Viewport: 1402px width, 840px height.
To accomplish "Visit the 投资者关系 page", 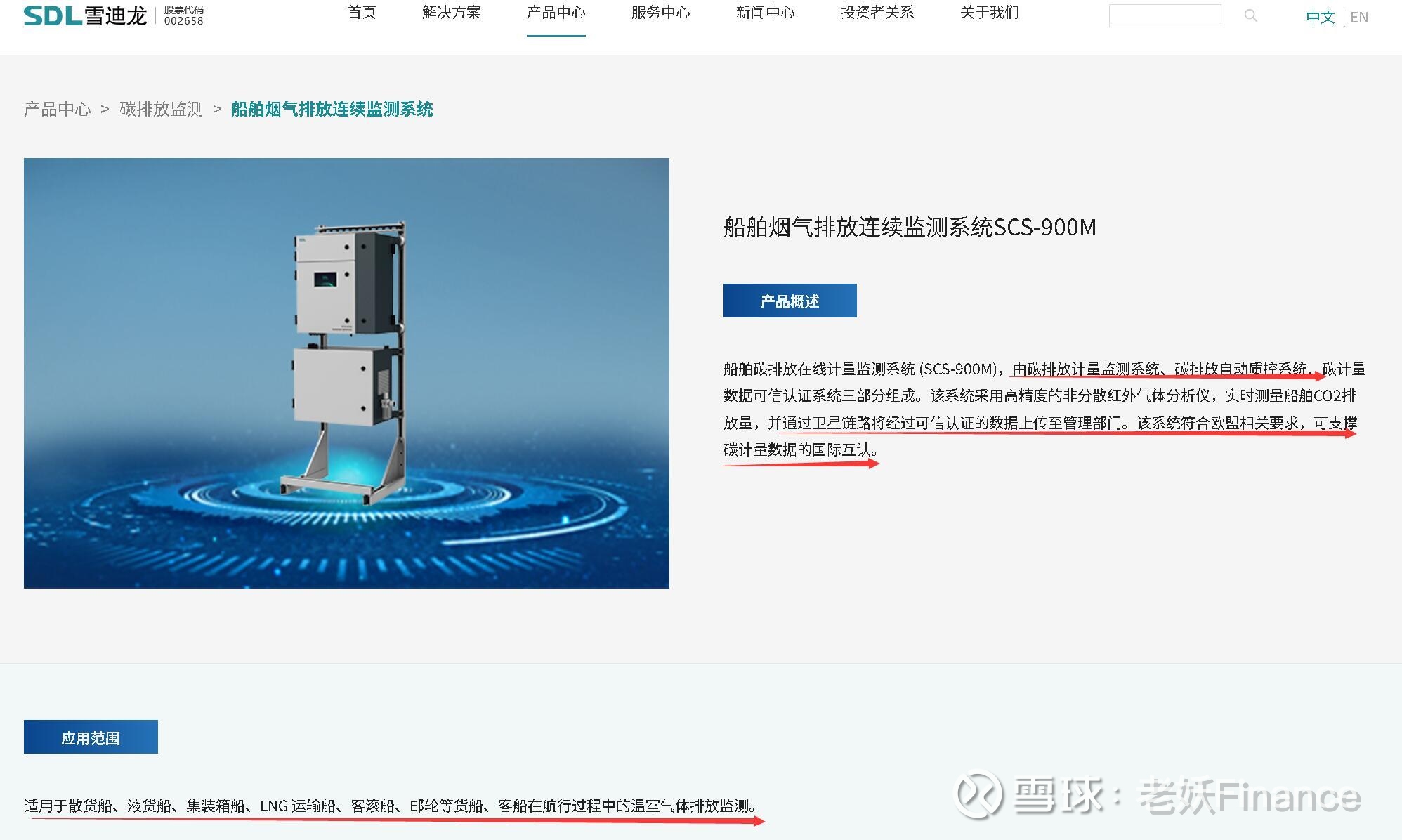I will coord(877,13).
